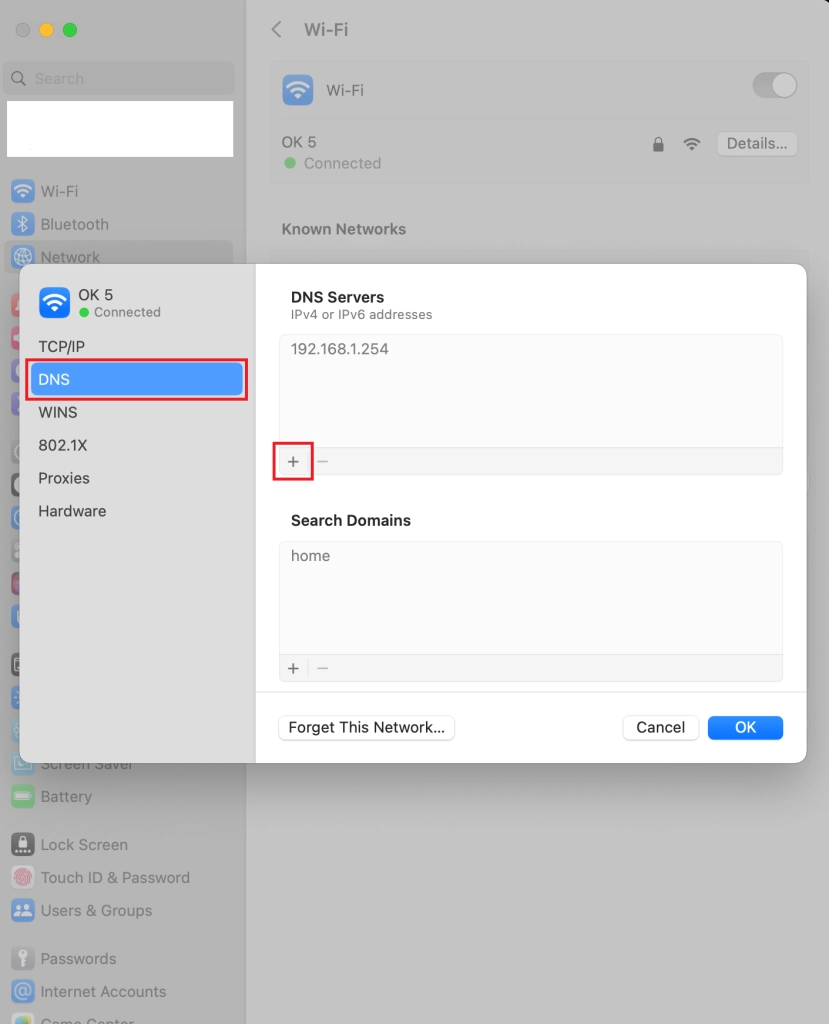Click the Search field in the sidebar
Viewport: 829px width, 1024px height.
coord(120,78)
